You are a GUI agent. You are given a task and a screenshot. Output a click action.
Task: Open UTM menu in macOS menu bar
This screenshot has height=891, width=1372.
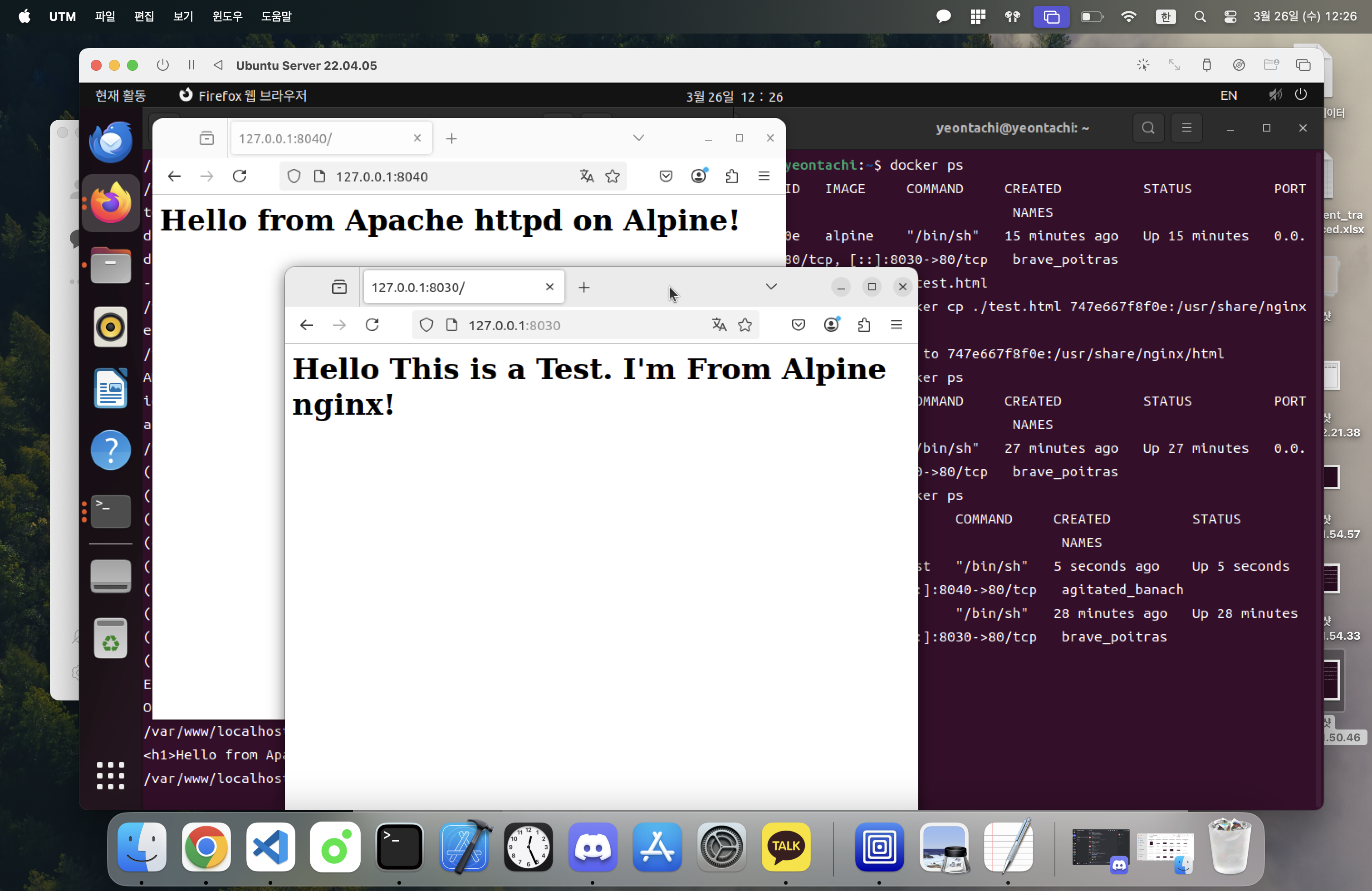coord(62,17)
